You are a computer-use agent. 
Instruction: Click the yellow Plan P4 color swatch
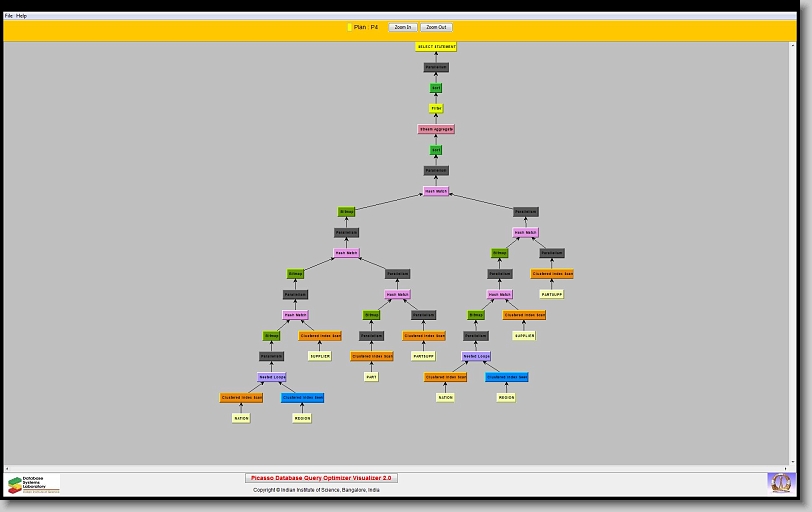point(349,27)
